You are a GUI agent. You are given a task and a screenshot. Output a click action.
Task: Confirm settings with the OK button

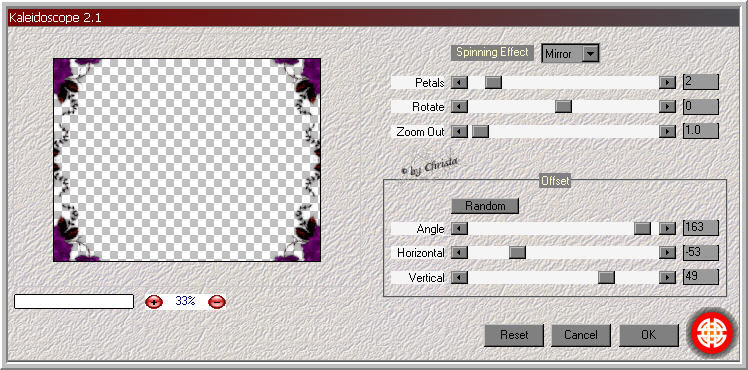[x=648, y=335]
